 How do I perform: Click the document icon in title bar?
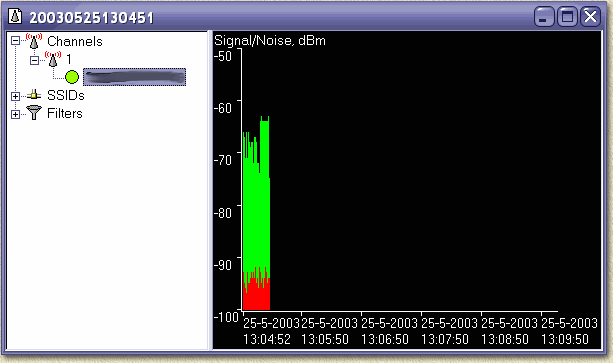click(x=16, y=16)
